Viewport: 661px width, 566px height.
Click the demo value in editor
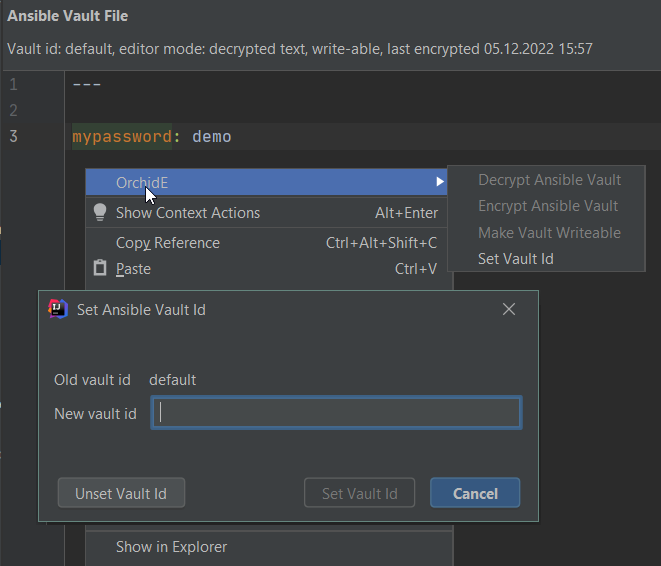pyautogui.click(x=212, y=137)
